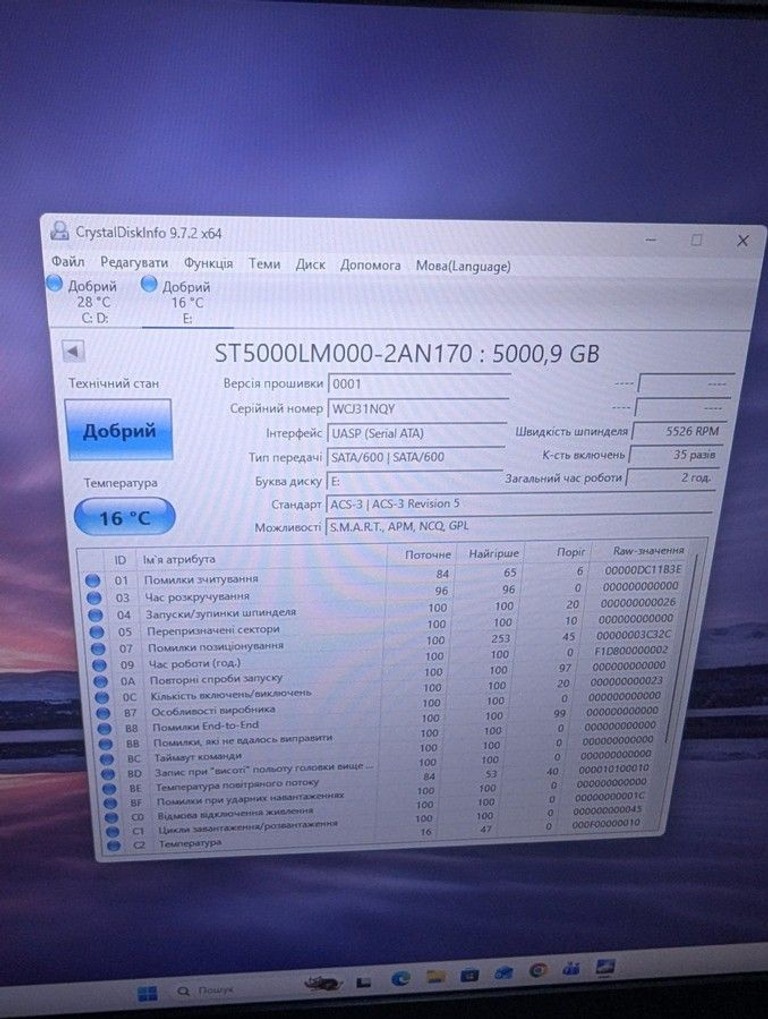The image size is (768, 1019).
Task: Click the status icon for attribute BF
Action: [112, 803]
